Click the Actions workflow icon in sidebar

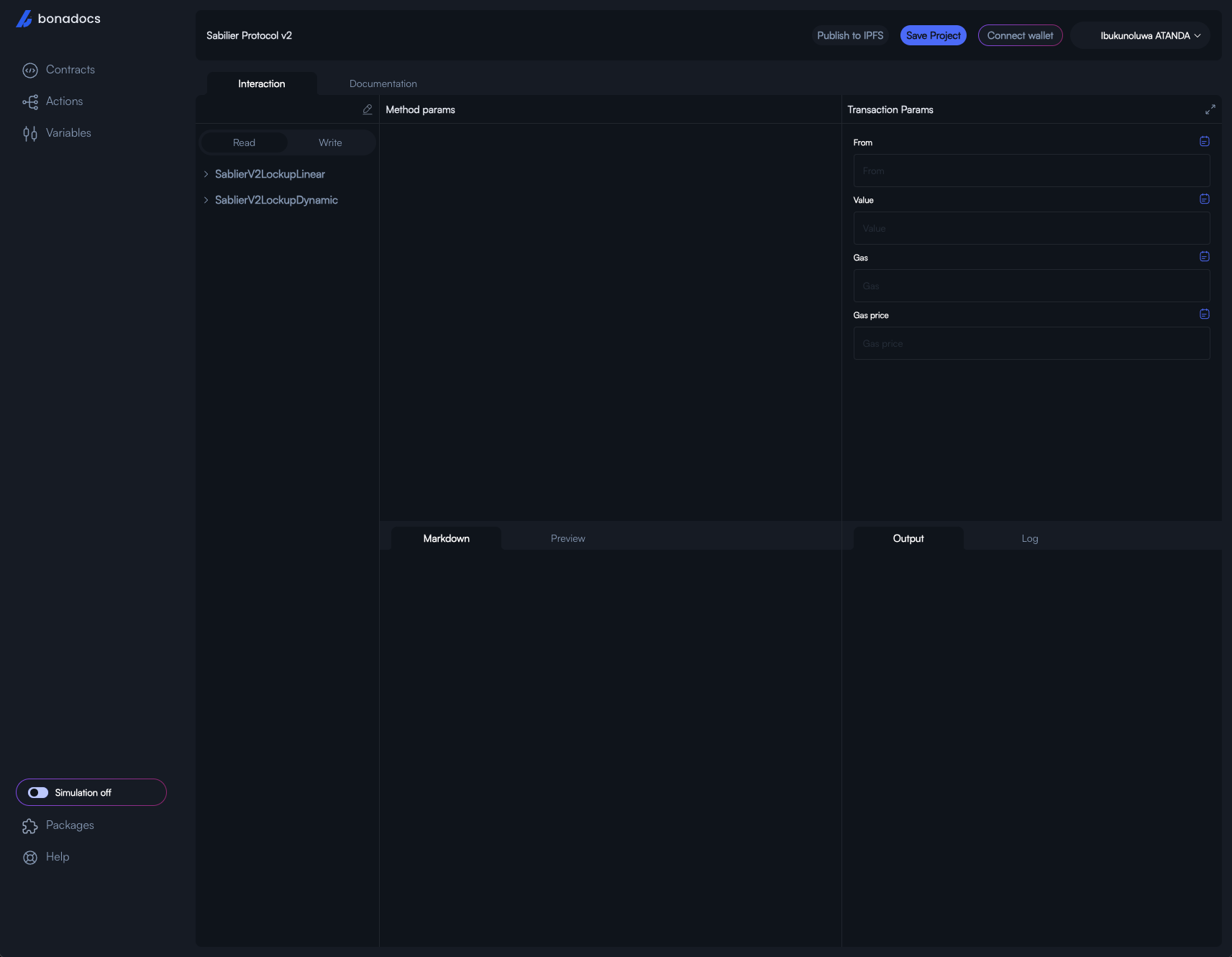pyautogui.click(x=30, y=101)
